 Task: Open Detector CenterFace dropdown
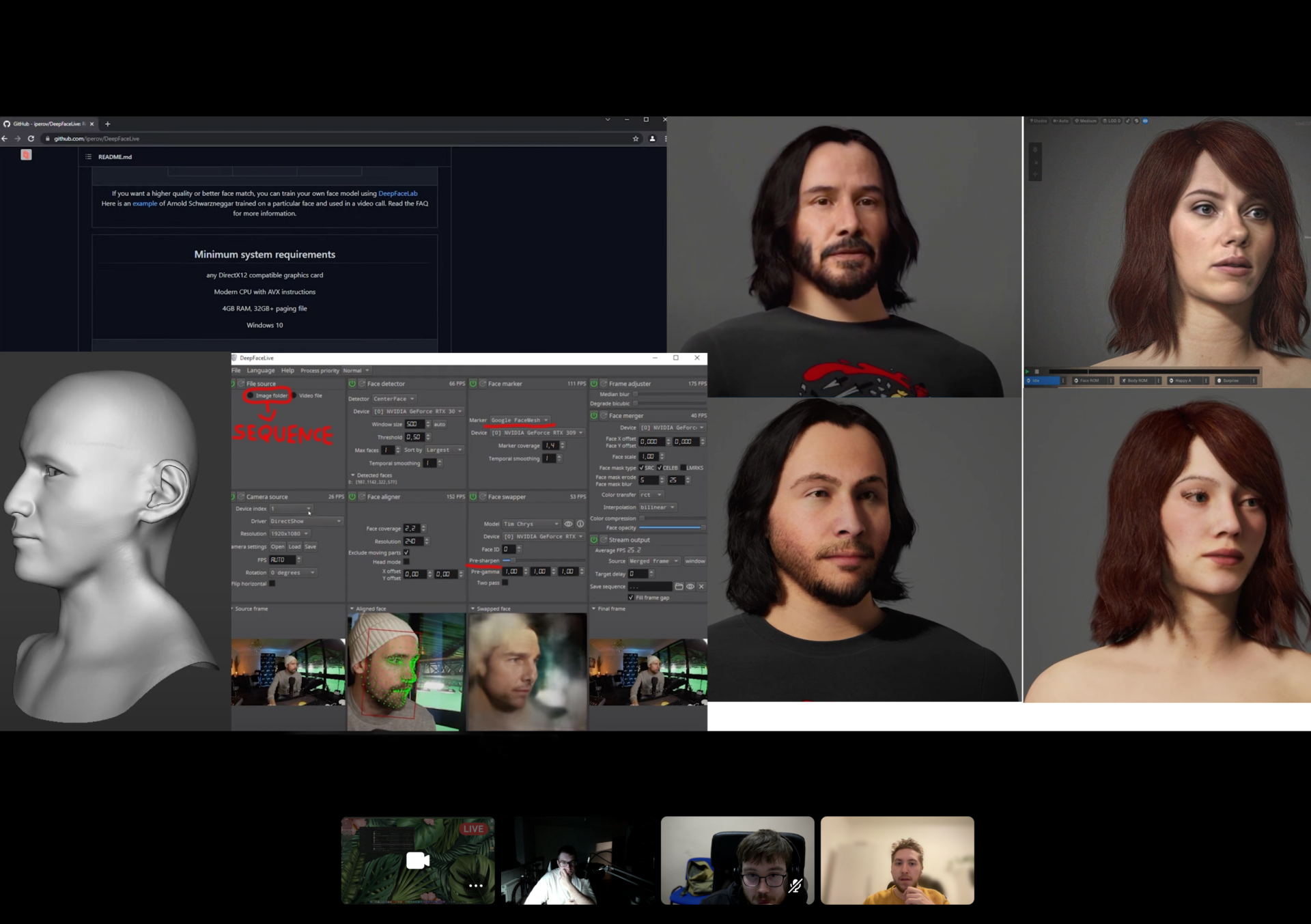pyautogui.click(x=394, y=399)
